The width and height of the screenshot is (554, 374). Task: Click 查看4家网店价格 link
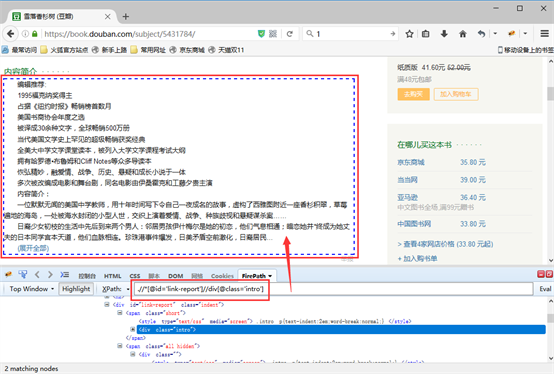click(445, 244)
